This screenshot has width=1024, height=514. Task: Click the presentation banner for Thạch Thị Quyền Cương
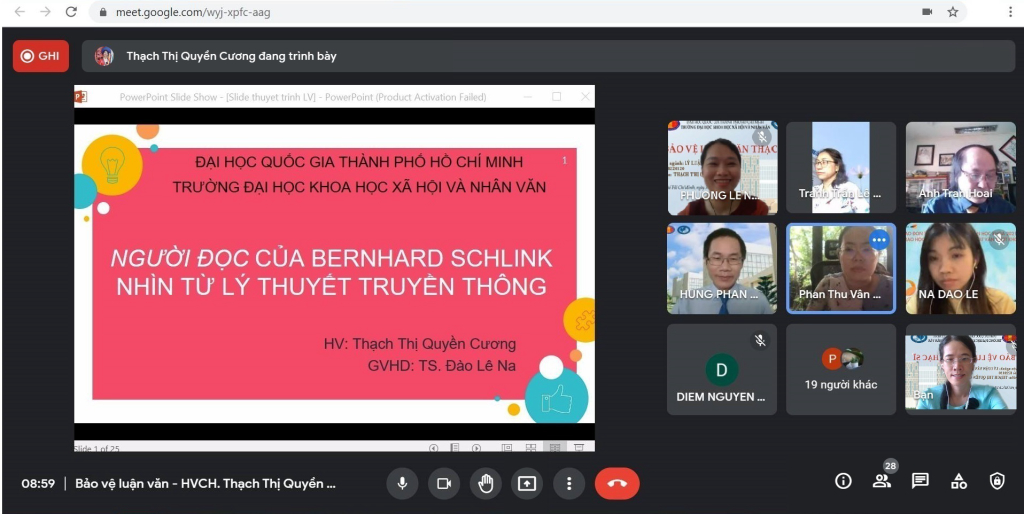549,56
